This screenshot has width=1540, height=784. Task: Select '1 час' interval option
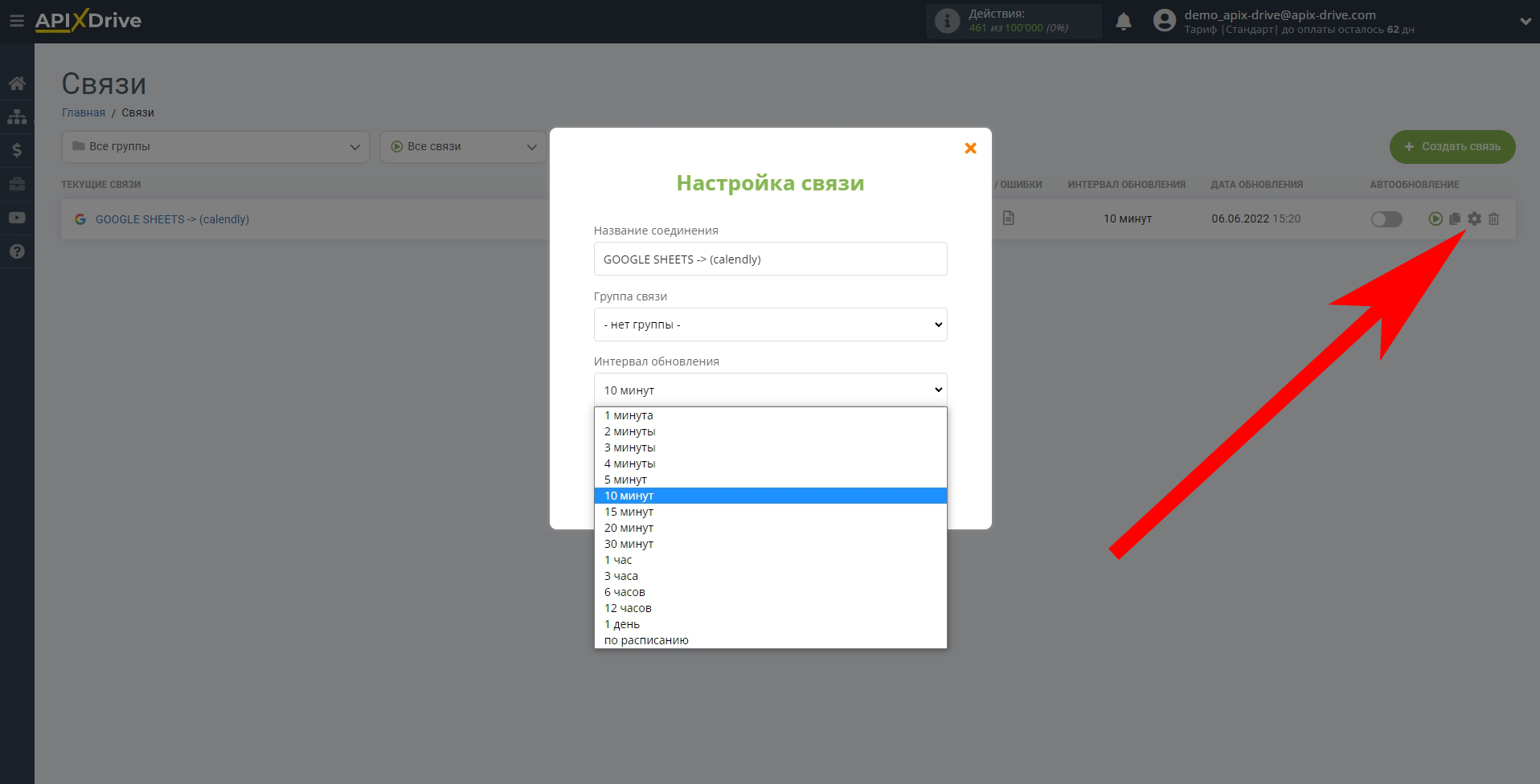tap(770, 560)
